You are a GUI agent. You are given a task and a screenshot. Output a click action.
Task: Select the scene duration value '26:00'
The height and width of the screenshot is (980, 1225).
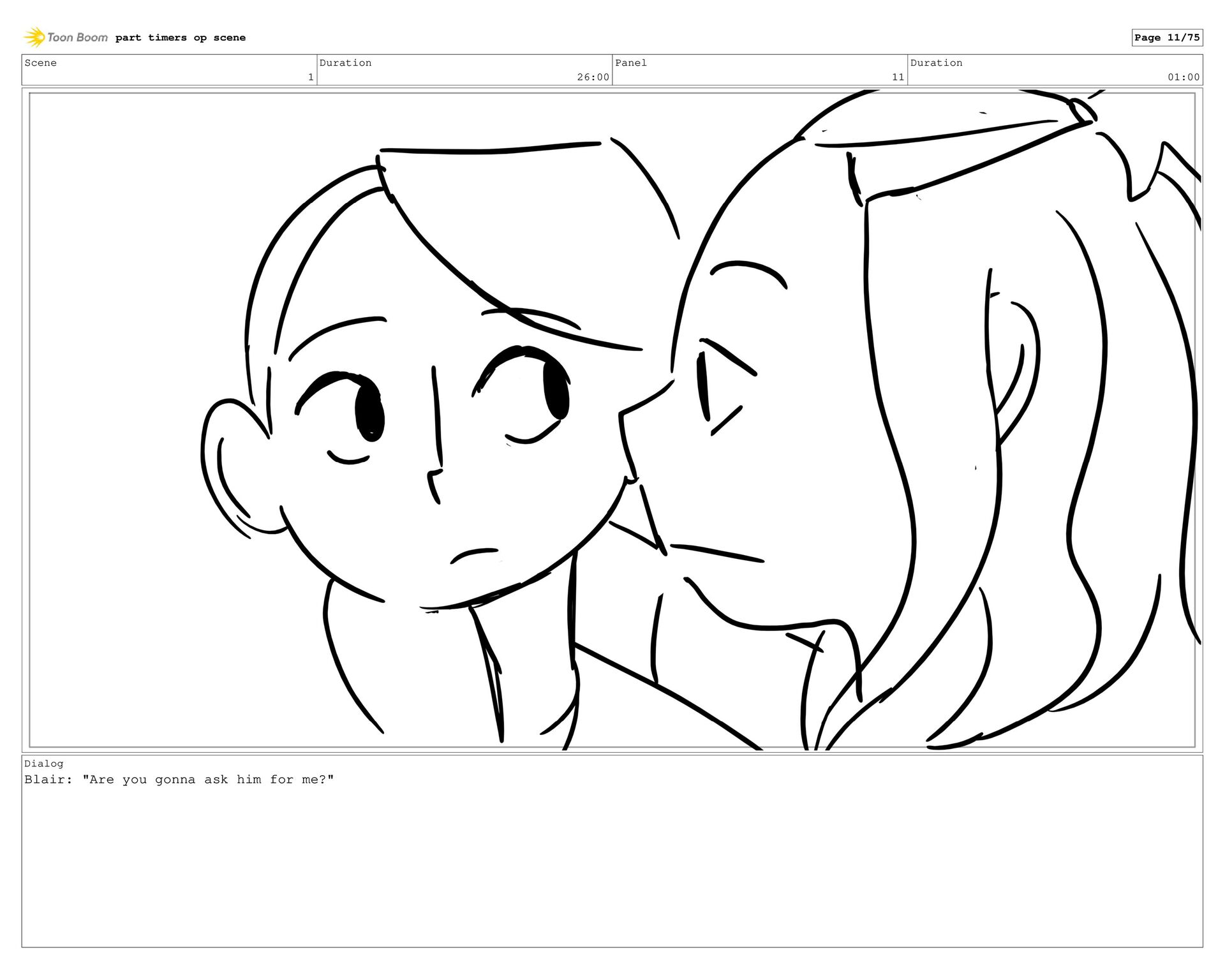coord(593,77)
